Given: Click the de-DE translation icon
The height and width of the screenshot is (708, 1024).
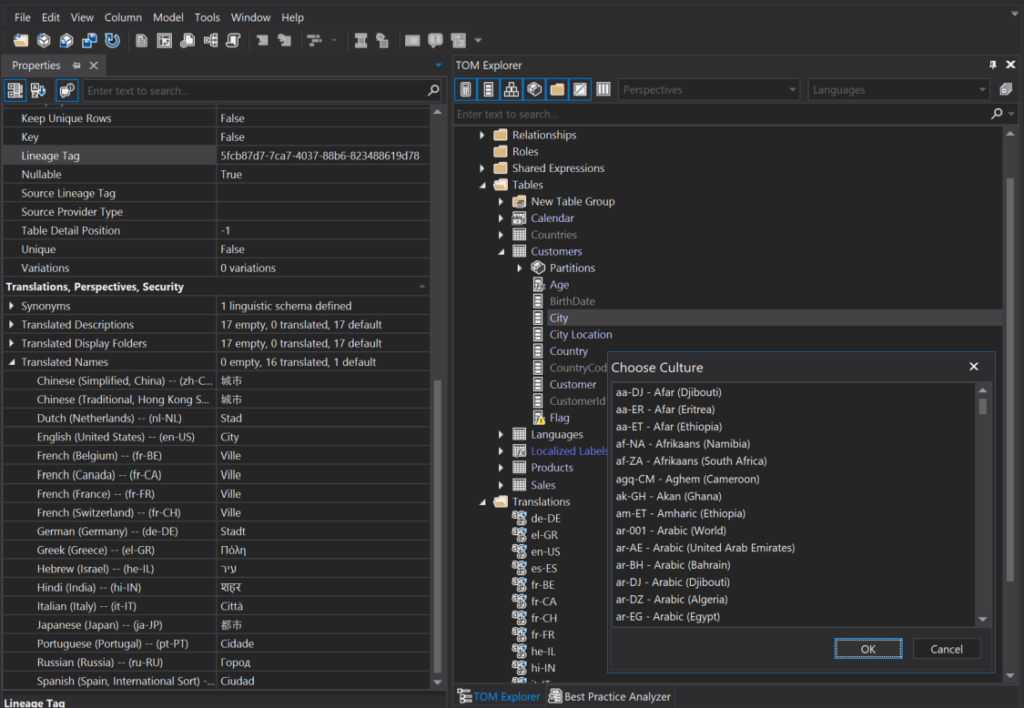Looking at the screenshot, I should (519, 518).
